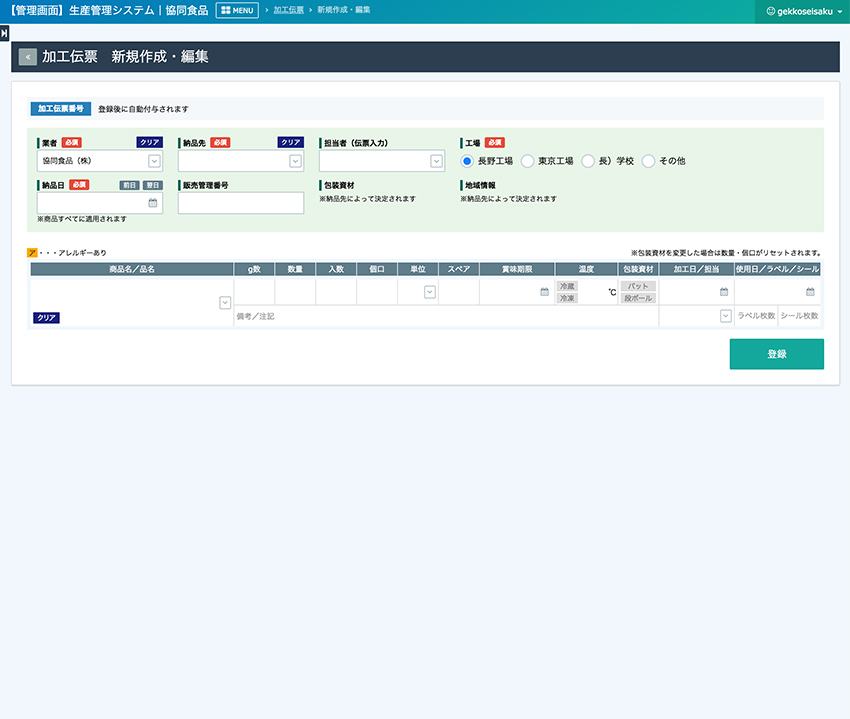Open the gekkoseisaku user menu
Screen dimensions: 850x719
pyautogui.click(x=803, y=11)
